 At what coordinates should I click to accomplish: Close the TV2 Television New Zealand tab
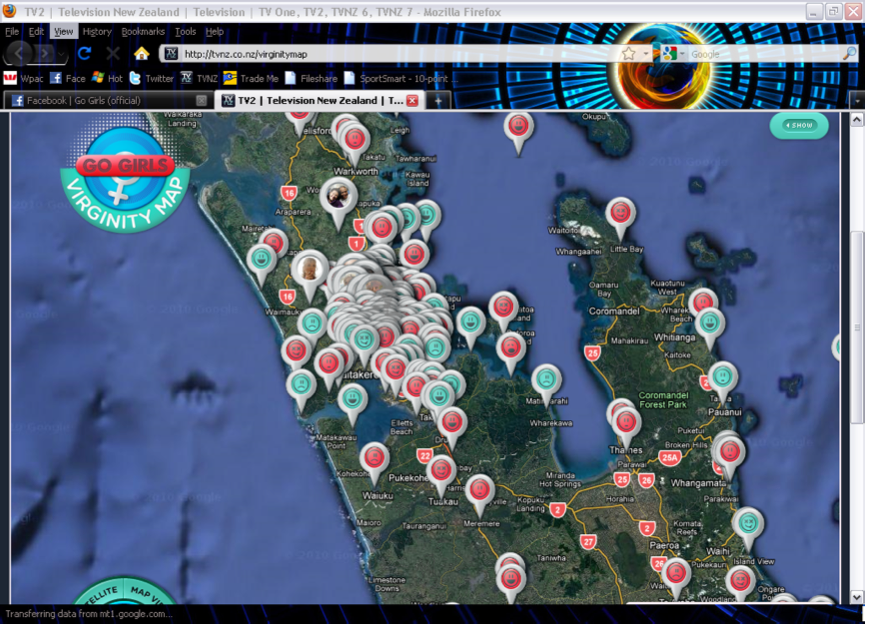(x=412, y=100)
